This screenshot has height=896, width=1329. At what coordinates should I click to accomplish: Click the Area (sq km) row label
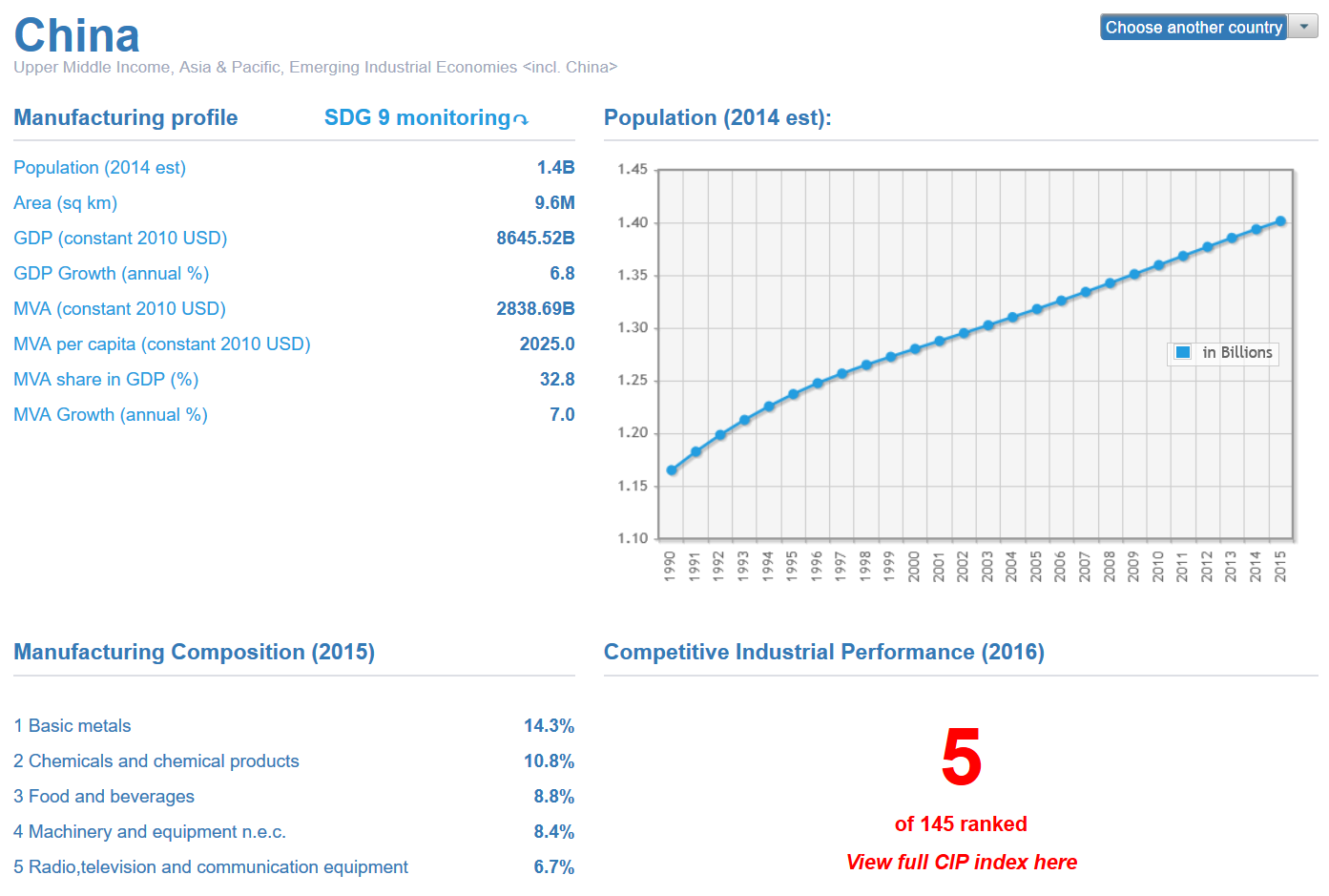tap(65, 203)
